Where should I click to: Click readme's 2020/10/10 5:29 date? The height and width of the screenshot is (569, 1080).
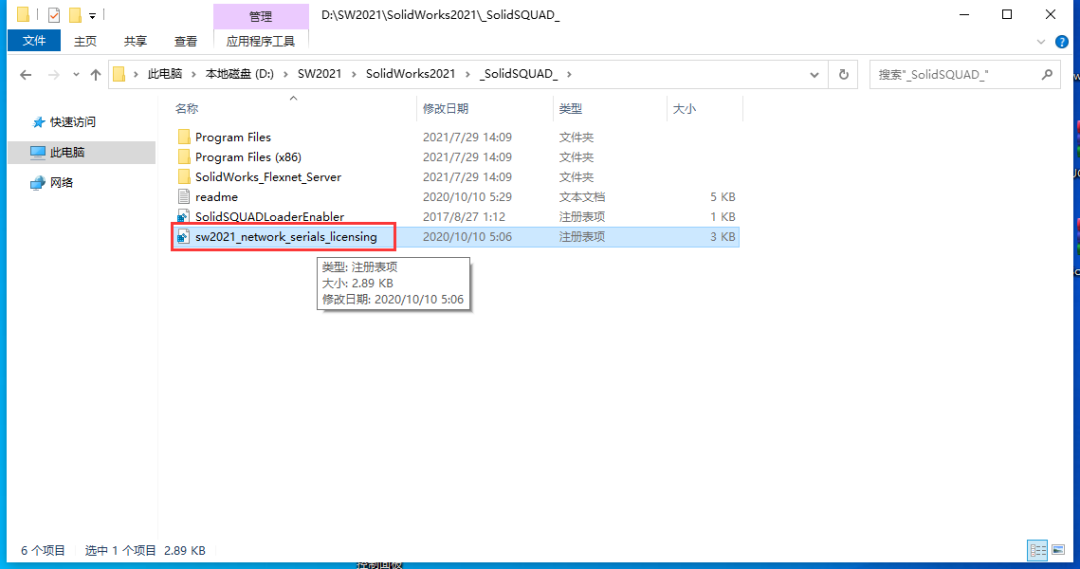467,197
